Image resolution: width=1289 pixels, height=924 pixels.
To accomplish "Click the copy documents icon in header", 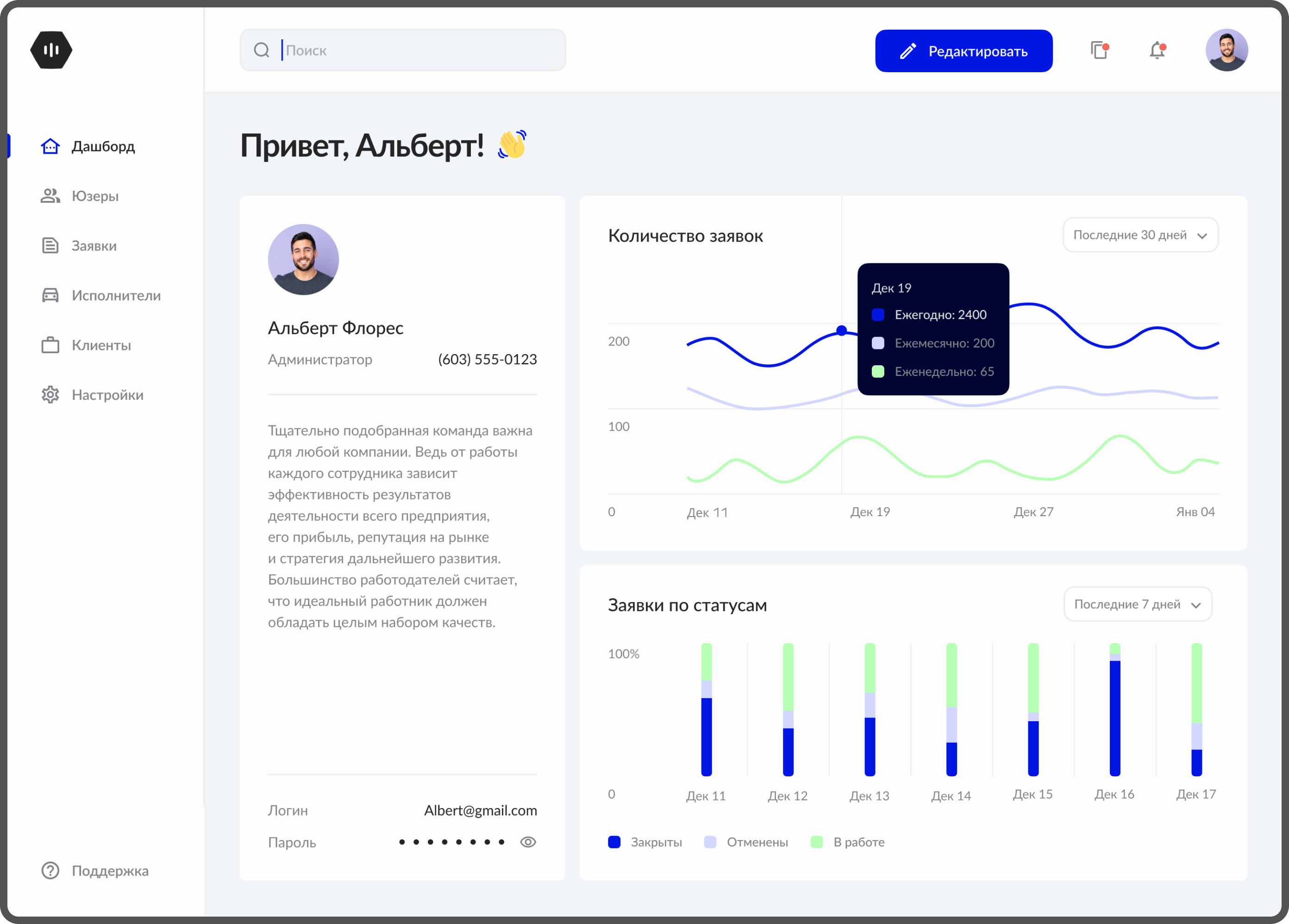I will click(1099, 50).
